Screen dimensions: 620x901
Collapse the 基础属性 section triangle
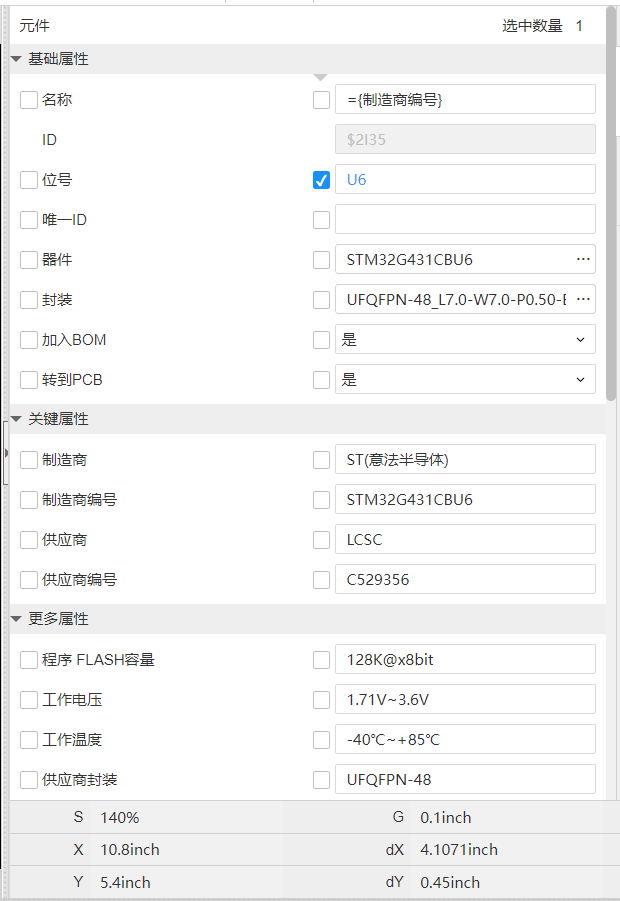(16, 59)
